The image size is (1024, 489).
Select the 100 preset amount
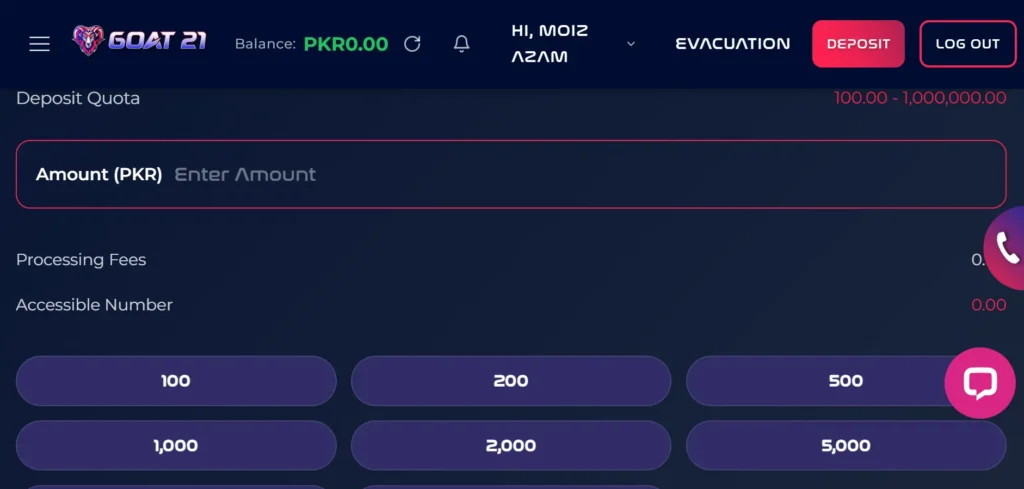[x=176, y=381]
